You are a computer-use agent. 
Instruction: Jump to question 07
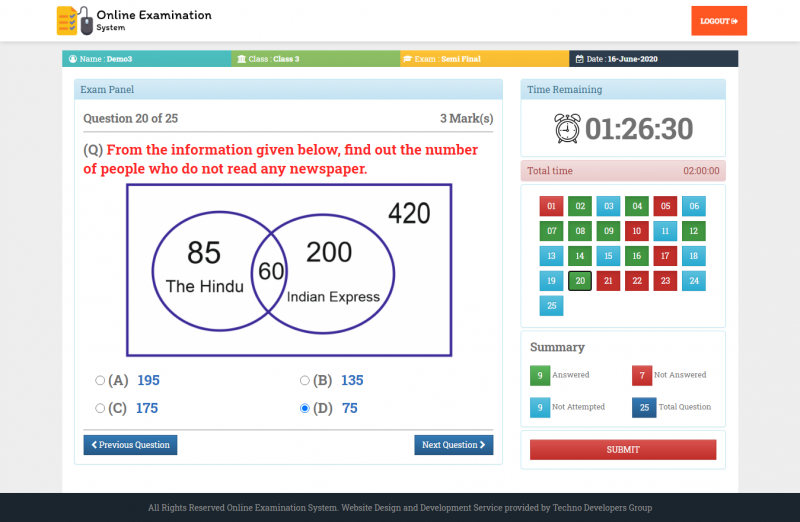pyautogui.click(x=552, y=231)
